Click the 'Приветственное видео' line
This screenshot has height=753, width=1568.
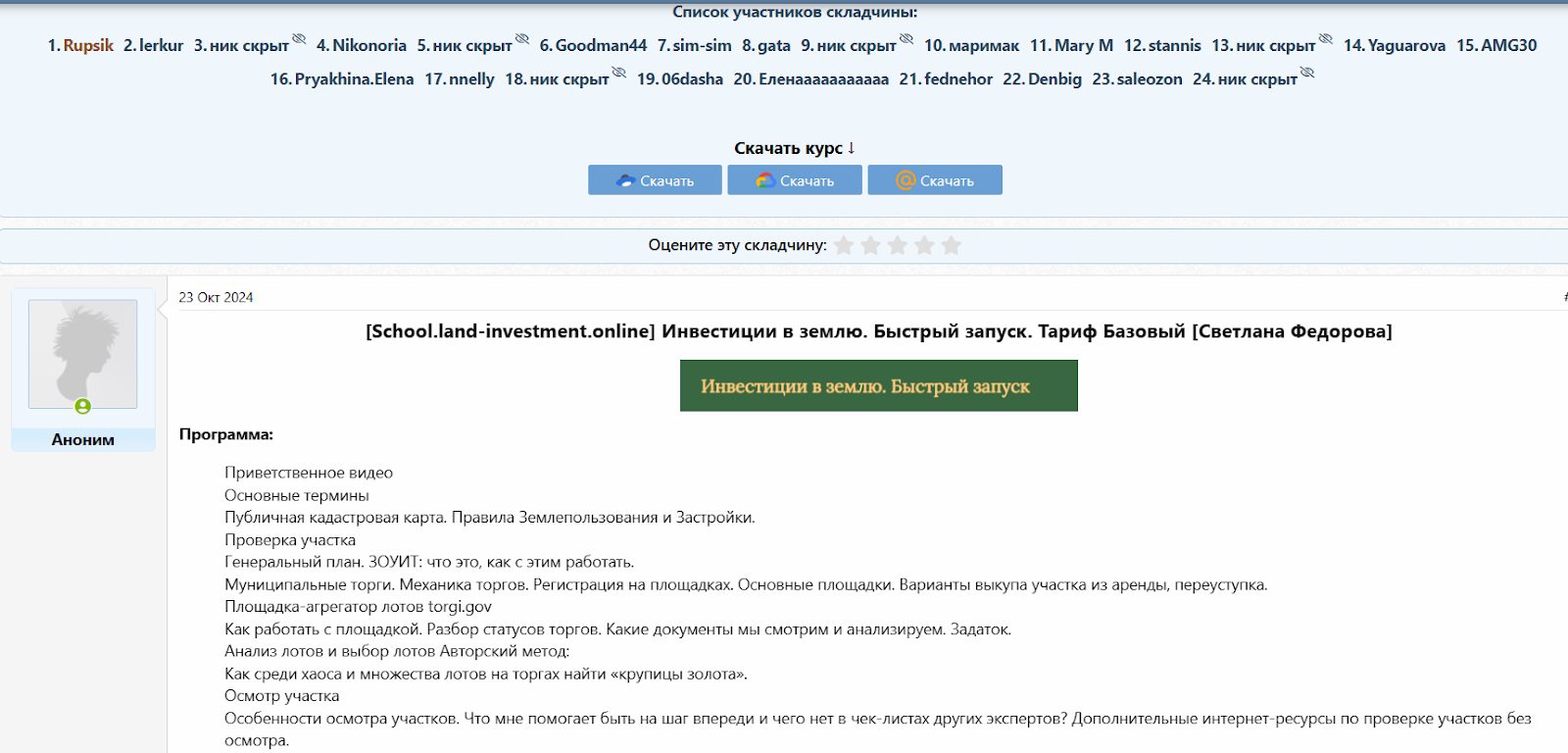309,473
